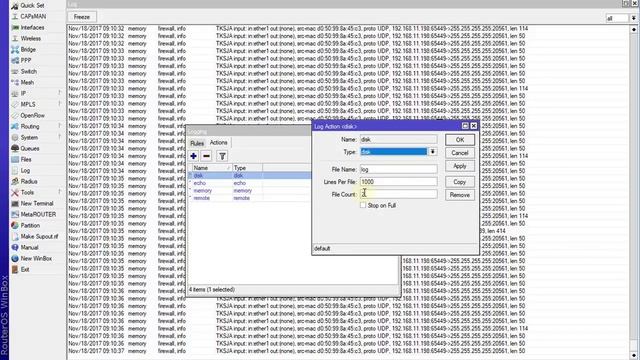The image size is (640, 360).
Task: Expand the Tools submenu
Action: (60, 192)
